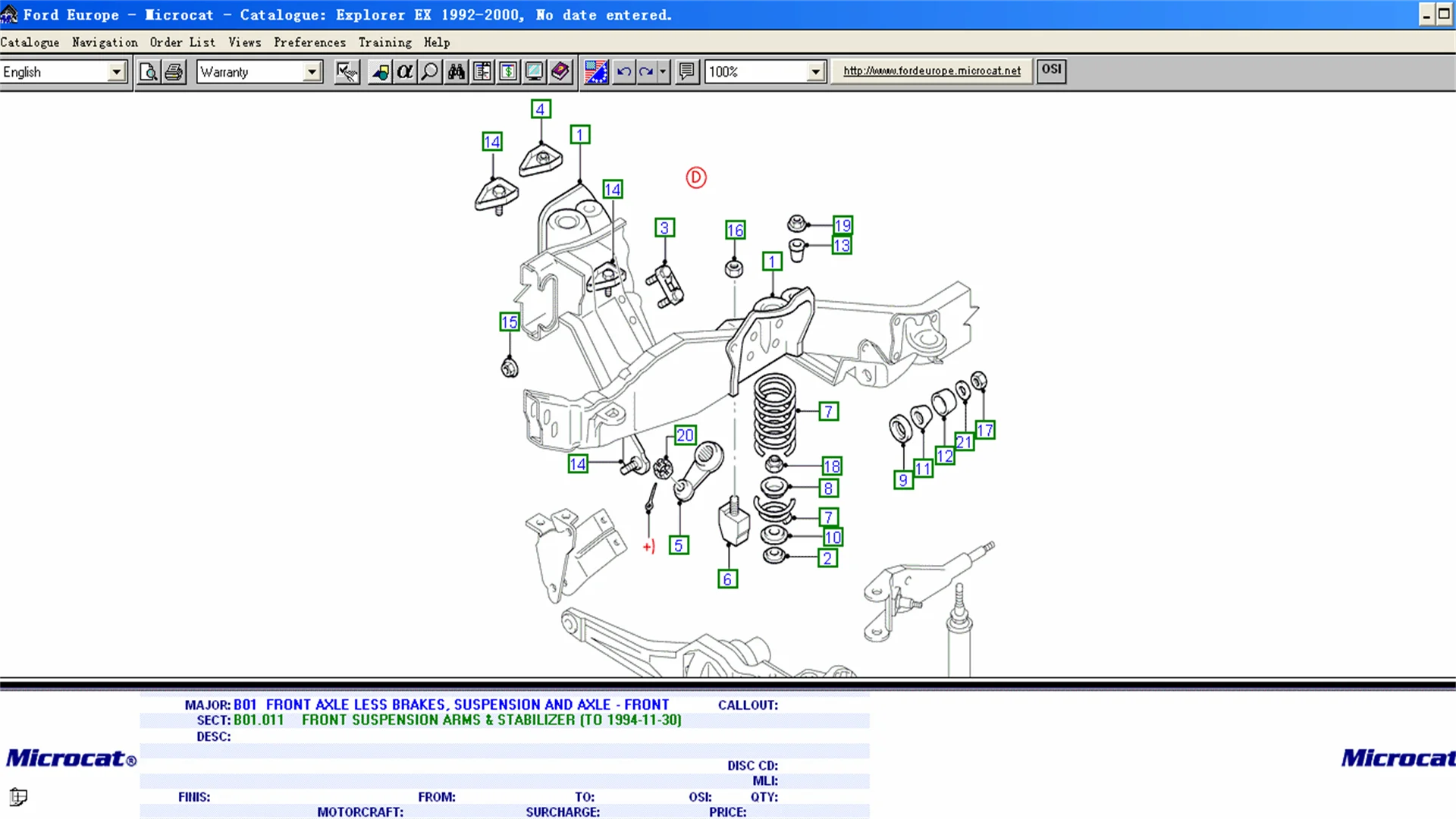
Task: Select callout 5 in the diagram
Action: pos(679,545)
